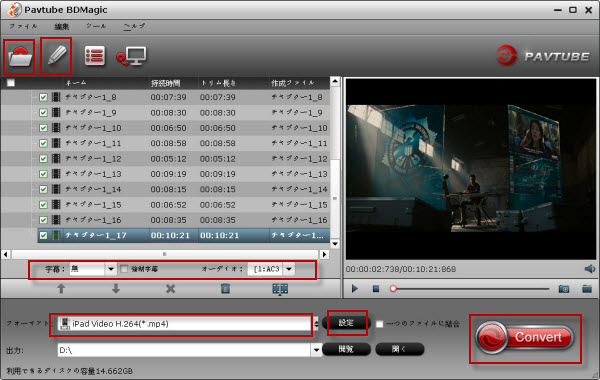Viewport: 600px width, 380px height.
Task: Take a snapshot with camera icon
Action: coord(564,289)
